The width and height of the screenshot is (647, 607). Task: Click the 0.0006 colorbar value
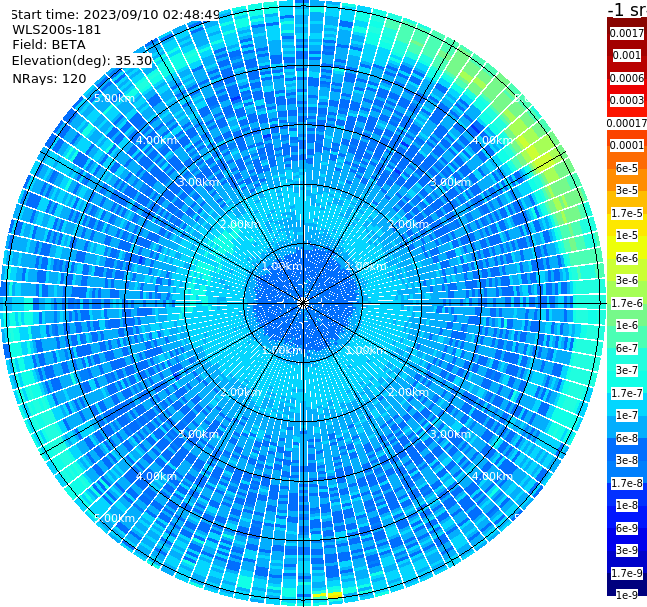627,78
